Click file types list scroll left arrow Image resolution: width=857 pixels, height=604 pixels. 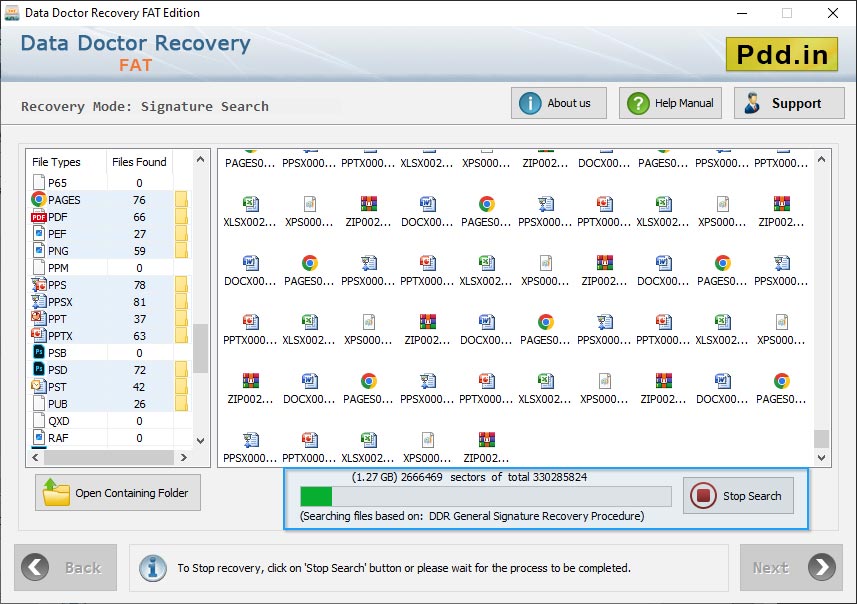[x=36, y=457]
